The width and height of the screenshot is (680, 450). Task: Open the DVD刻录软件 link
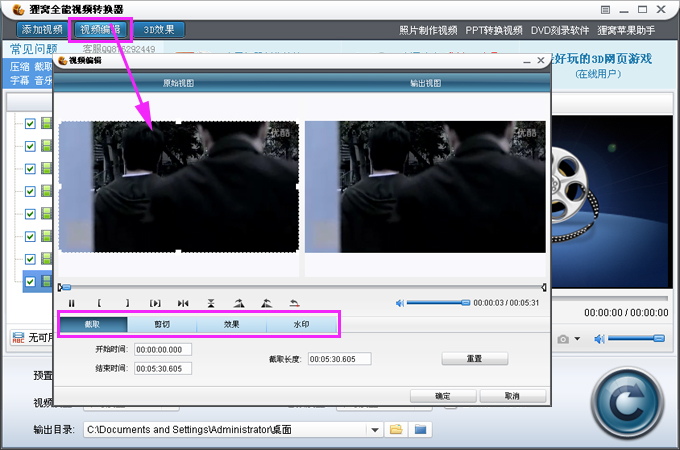click(x=560, y=30)
